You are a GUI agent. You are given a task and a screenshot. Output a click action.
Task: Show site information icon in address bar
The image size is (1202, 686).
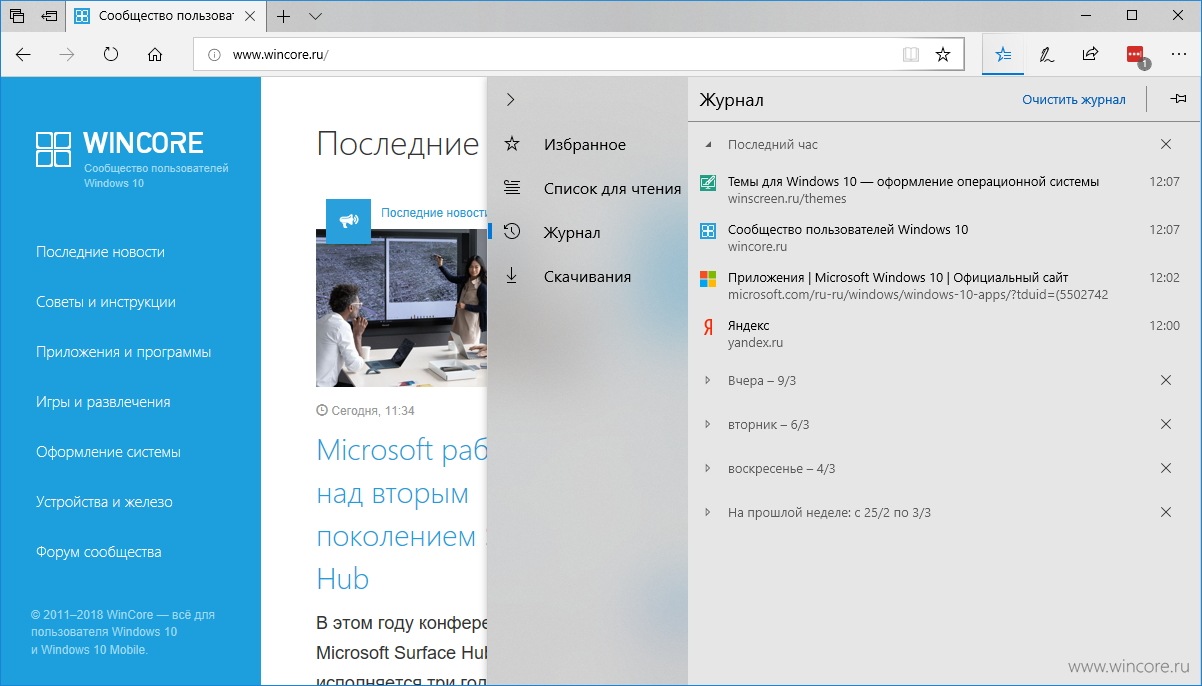pos(213,55)
